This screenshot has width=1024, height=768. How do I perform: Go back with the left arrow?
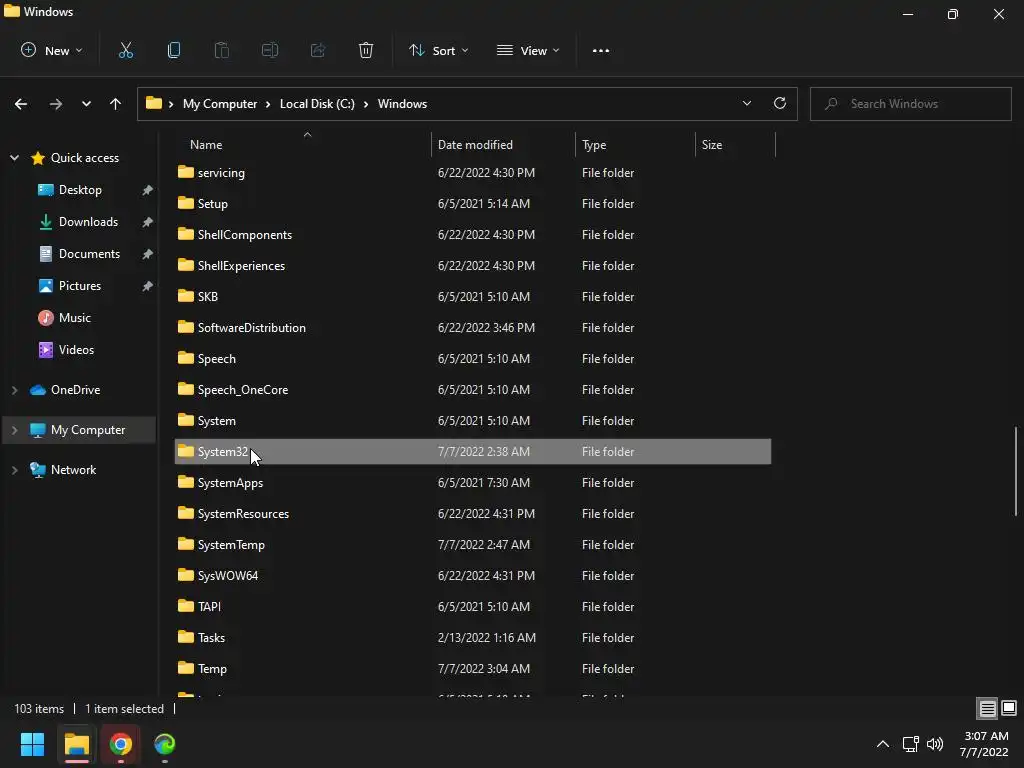click(x=21, y=104)
